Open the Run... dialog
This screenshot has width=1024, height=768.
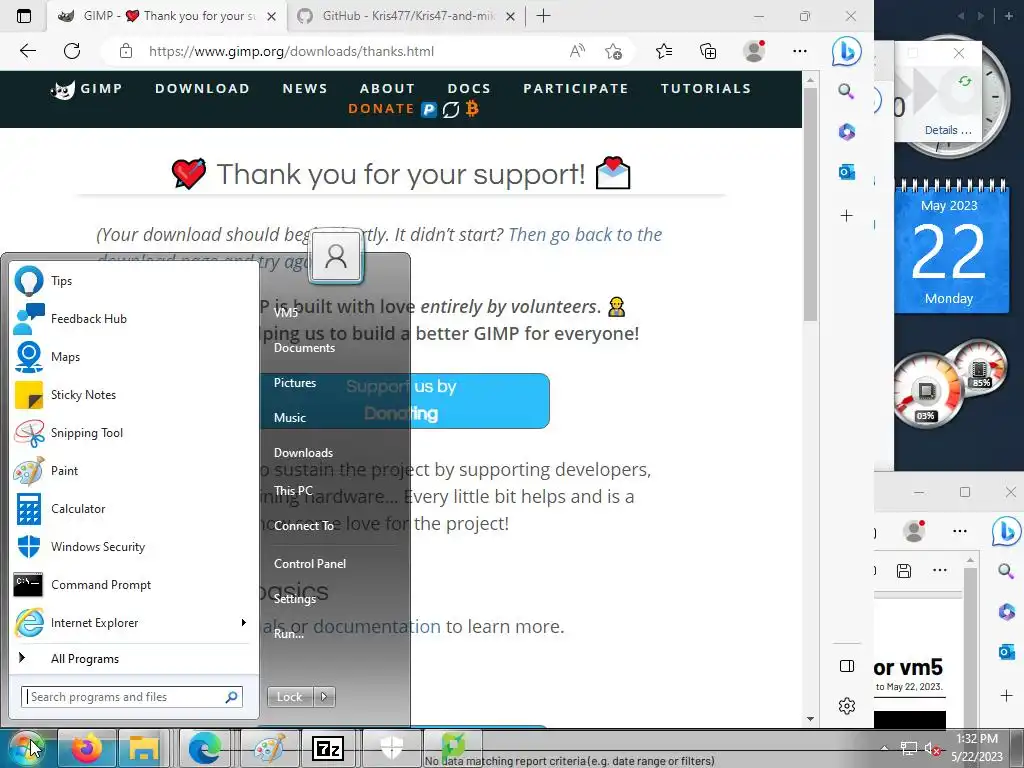click(x=289, y=633)
